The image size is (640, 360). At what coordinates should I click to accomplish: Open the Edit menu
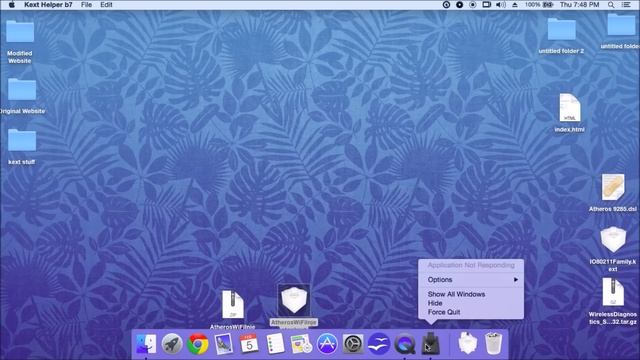106,5
